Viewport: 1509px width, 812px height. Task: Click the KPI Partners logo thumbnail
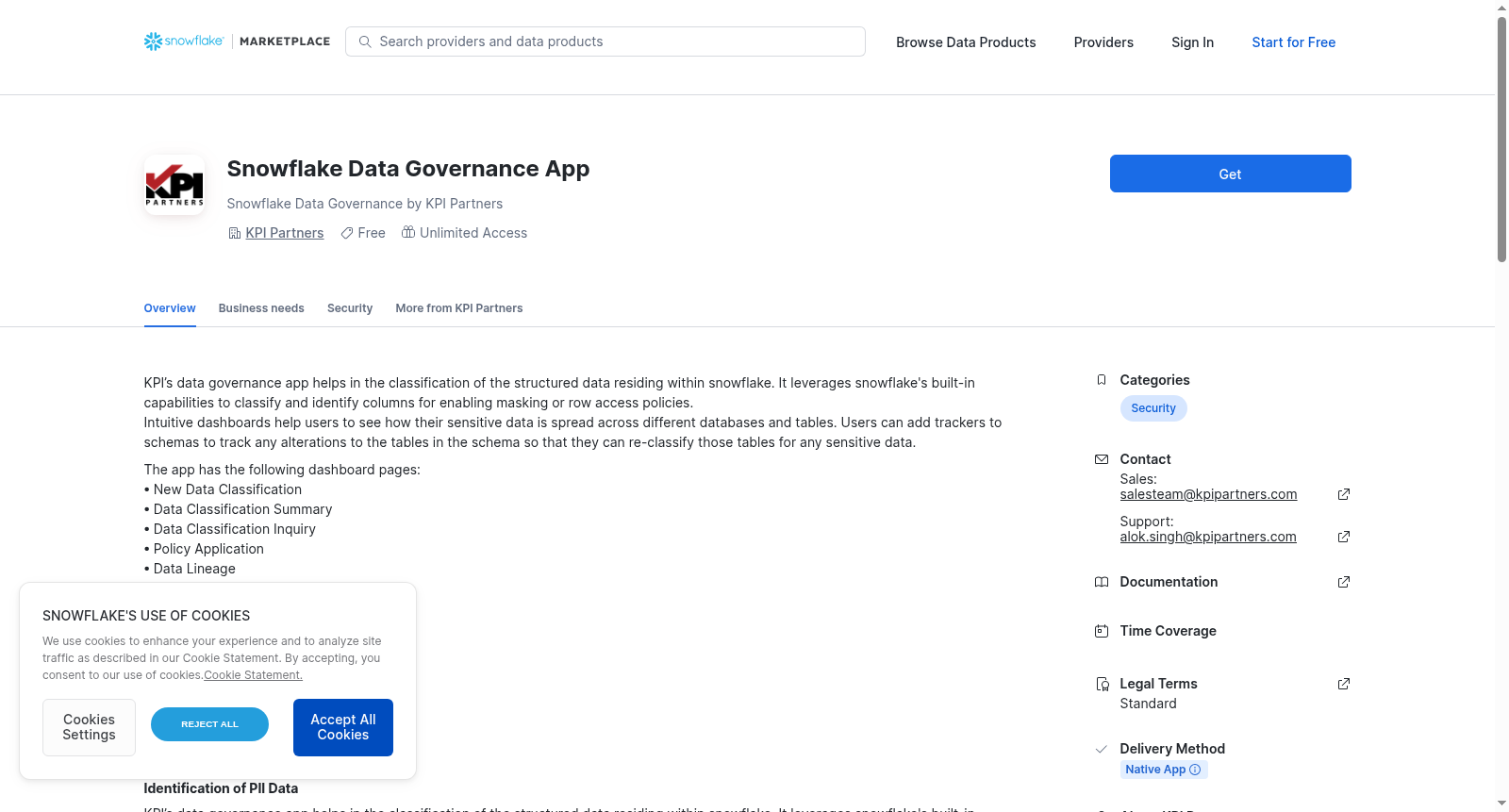(x=174, y=185)
